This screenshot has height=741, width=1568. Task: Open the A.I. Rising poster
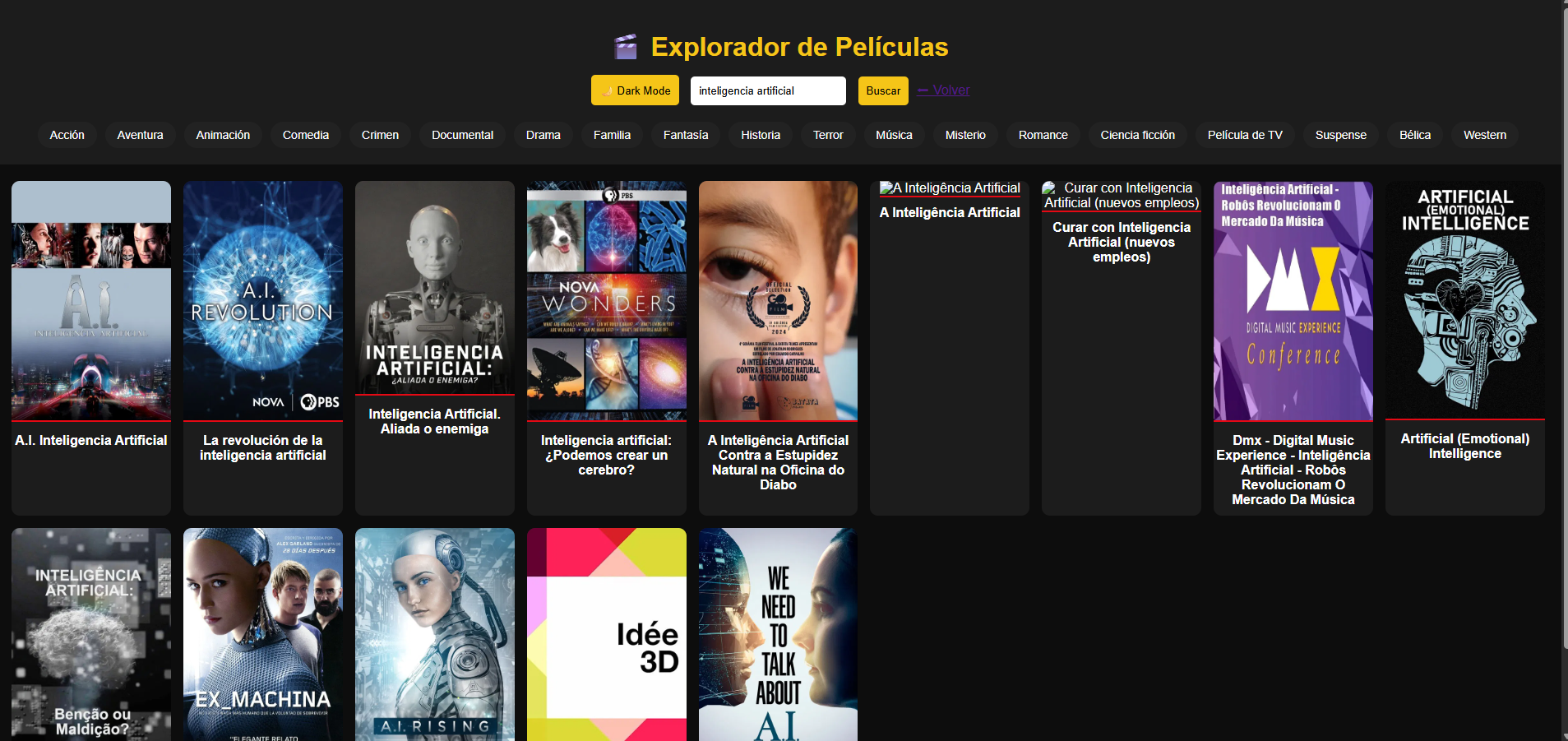click(435, 635)
